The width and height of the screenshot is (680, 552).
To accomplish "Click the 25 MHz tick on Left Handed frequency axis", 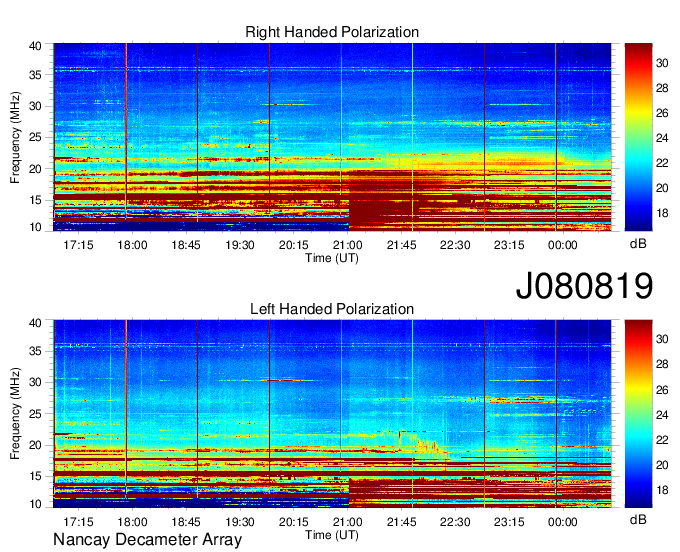I will click(35, 414).
